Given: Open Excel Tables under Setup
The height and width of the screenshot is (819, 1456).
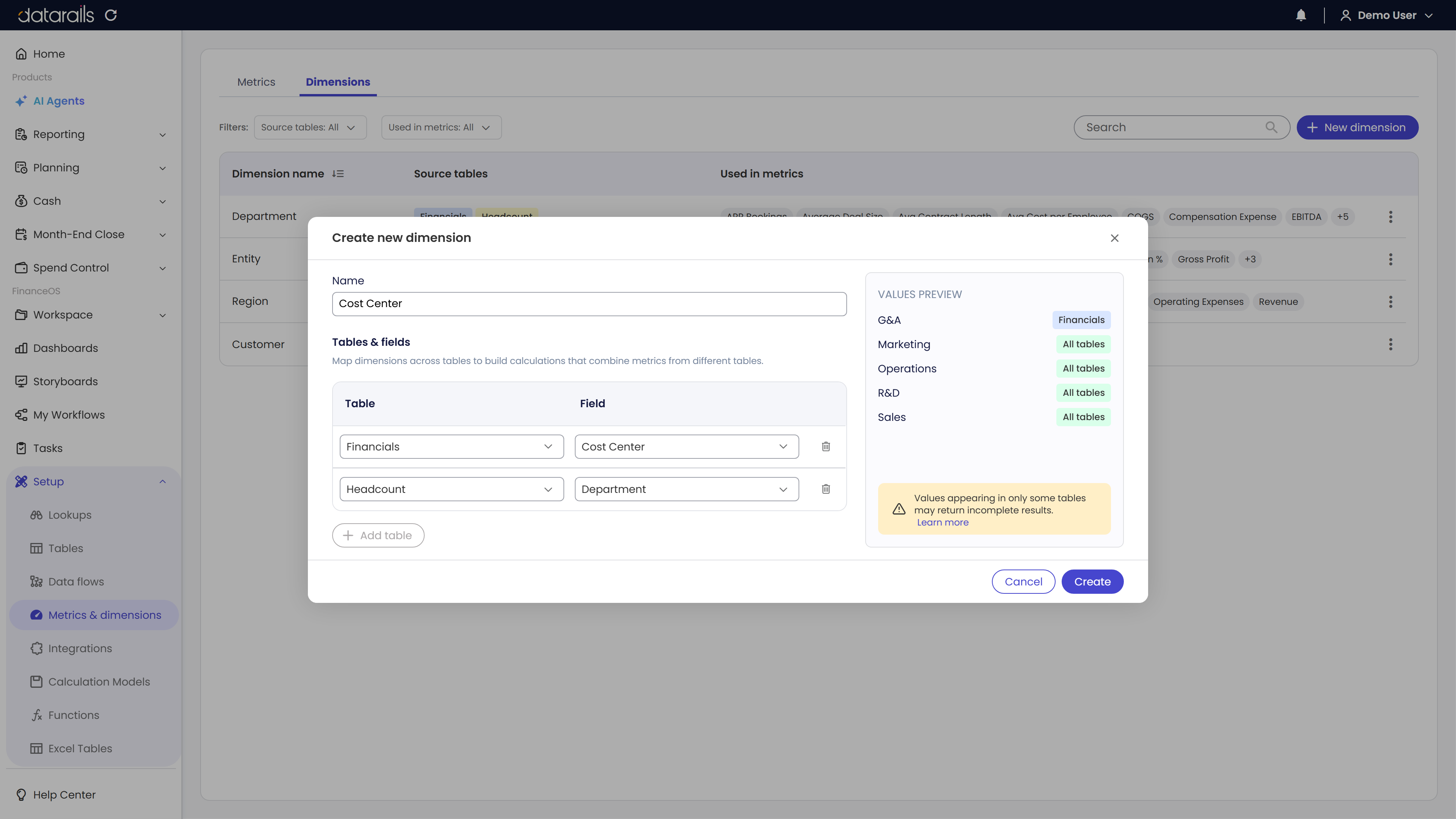Looking at the screenshot, I should tap(80, 748).
